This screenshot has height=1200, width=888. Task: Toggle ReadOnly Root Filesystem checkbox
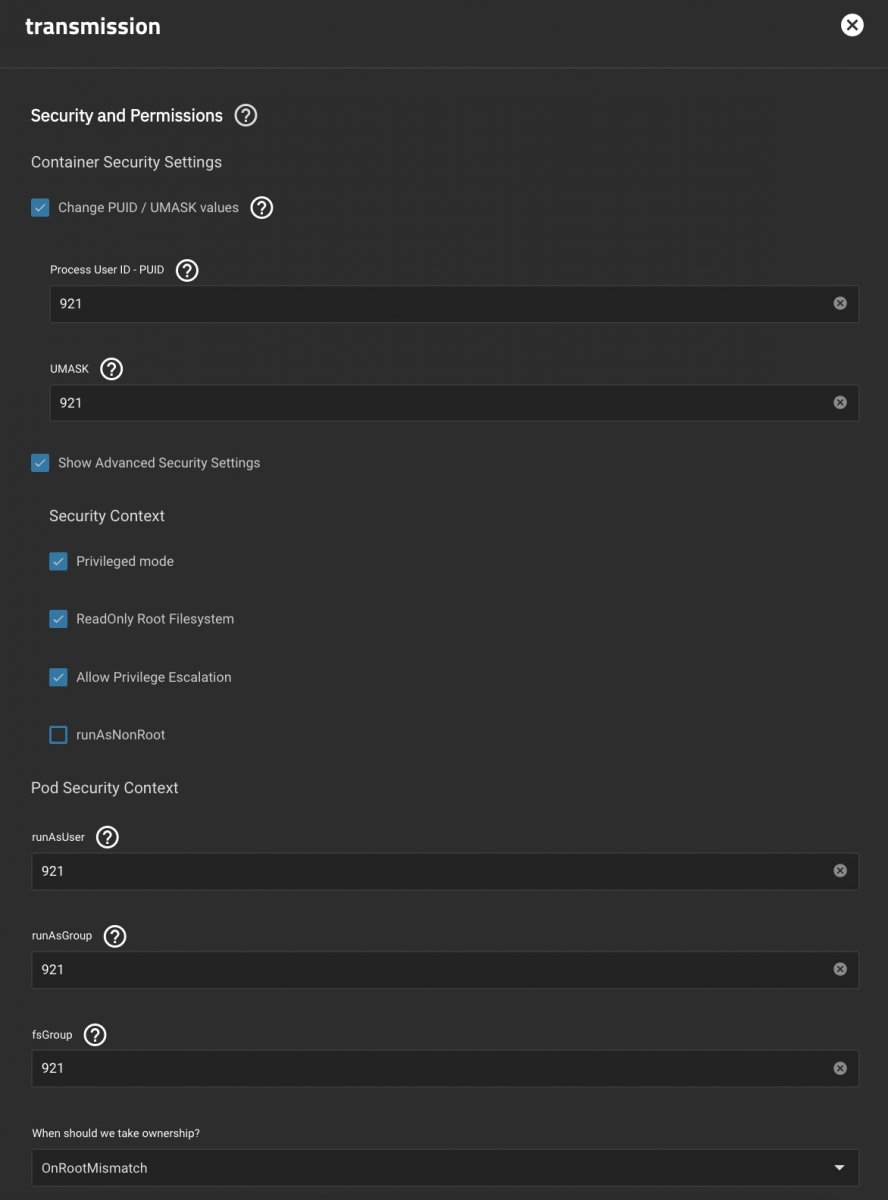[x=58, y=619]
